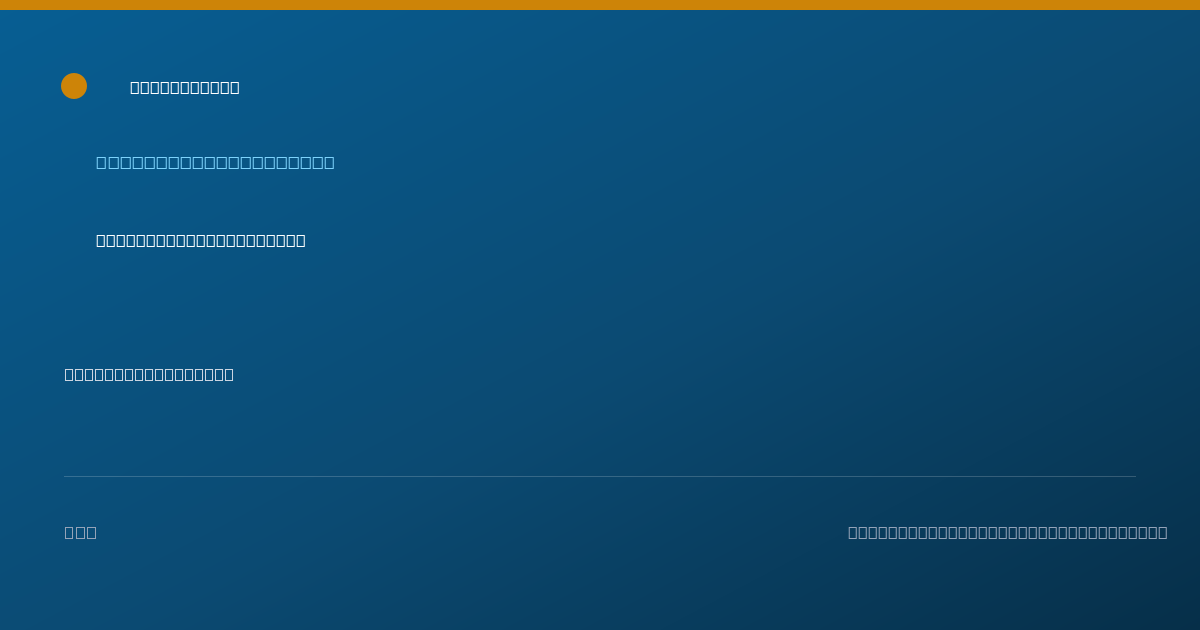Click the thin horizontal divider line

click(600, 476)
